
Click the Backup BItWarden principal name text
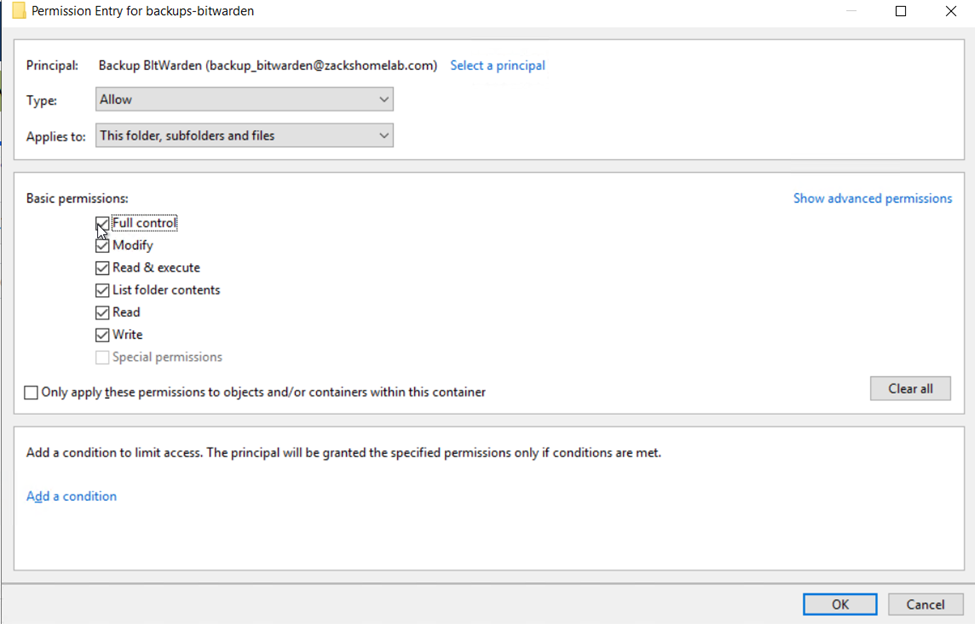click(267, 65)
